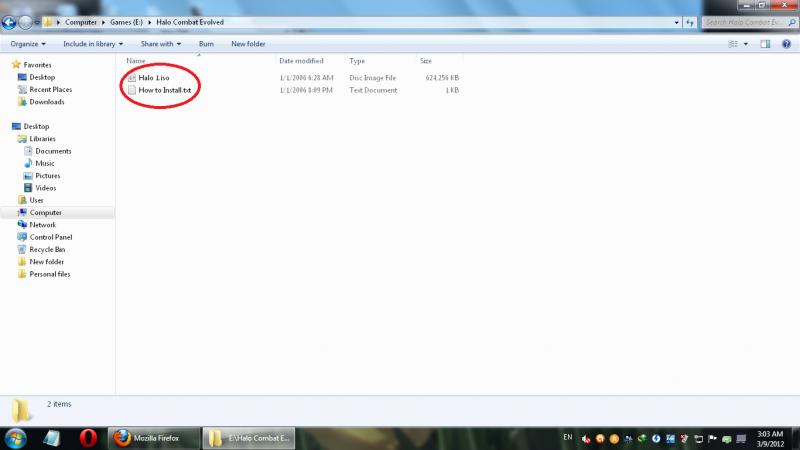Open Desktop under Favorites

coord(42,77)
